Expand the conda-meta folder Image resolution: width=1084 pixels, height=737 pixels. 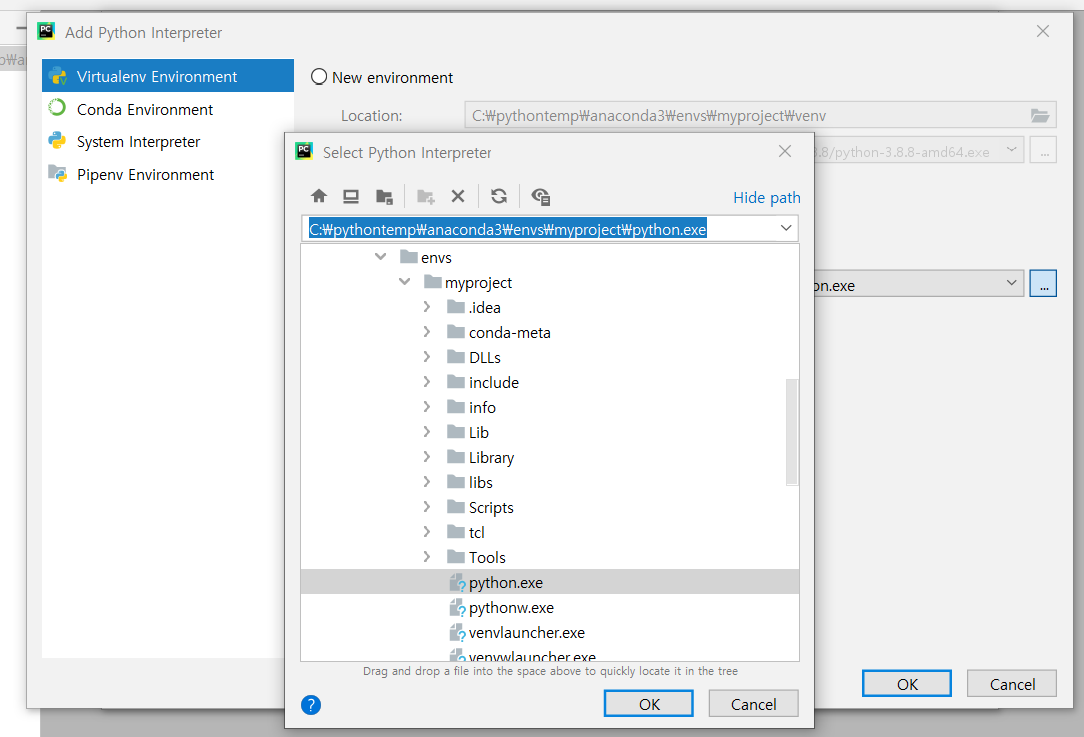(x=427, y=332)
